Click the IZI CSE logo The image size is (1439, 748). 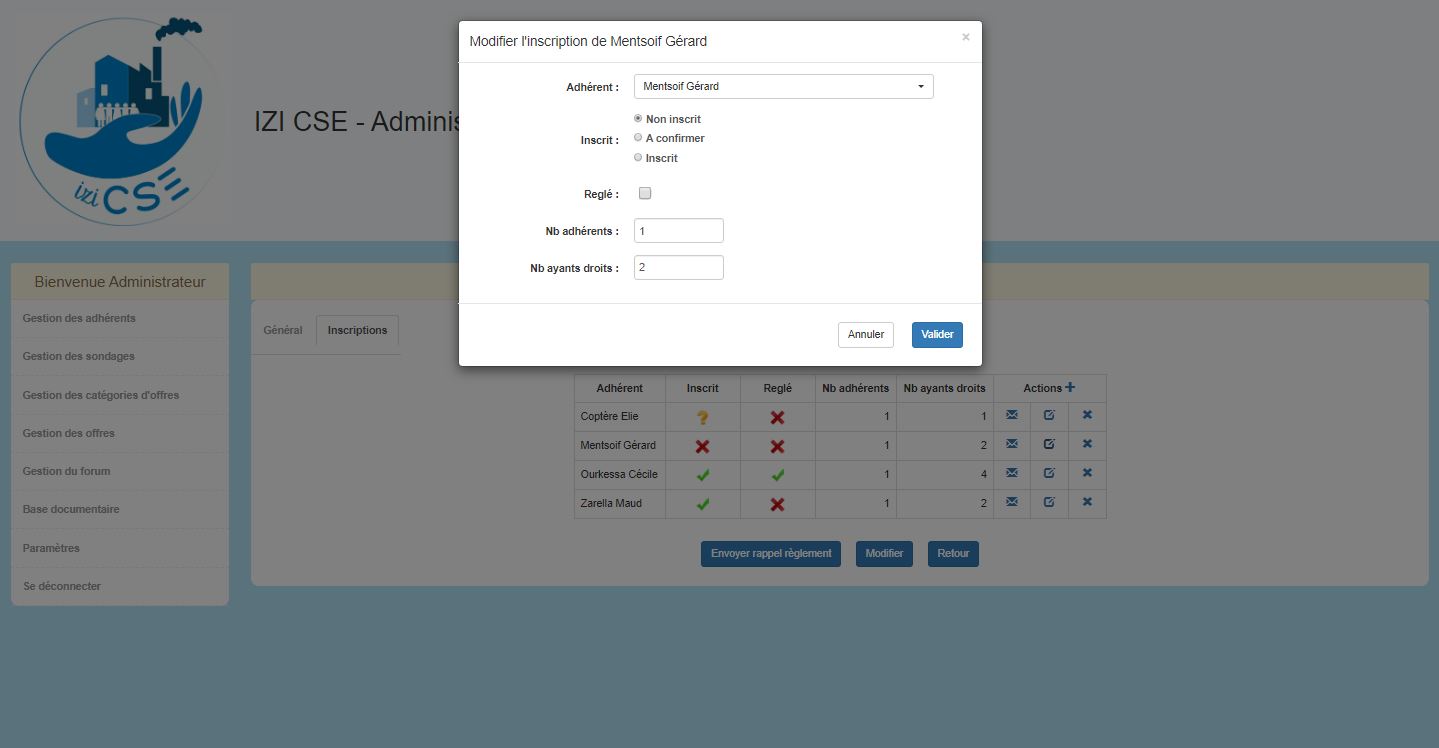click(x=118, y=120)
